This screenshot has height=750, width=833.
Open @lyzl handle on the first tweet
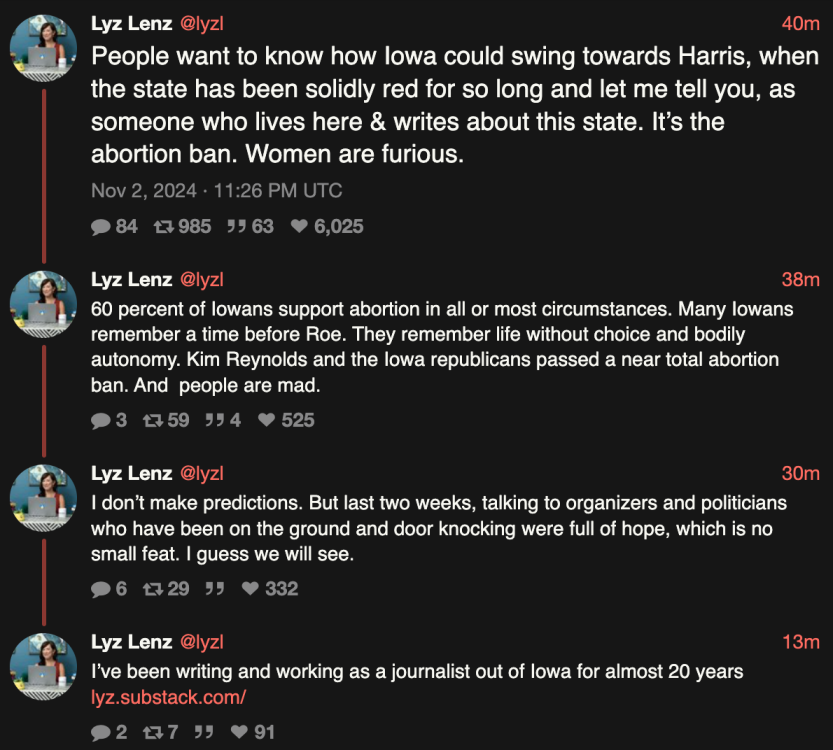coord(201,23)
